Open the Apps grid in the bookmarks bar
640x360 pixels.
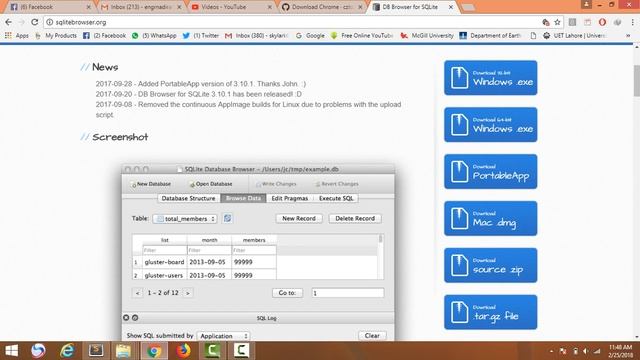17,36
